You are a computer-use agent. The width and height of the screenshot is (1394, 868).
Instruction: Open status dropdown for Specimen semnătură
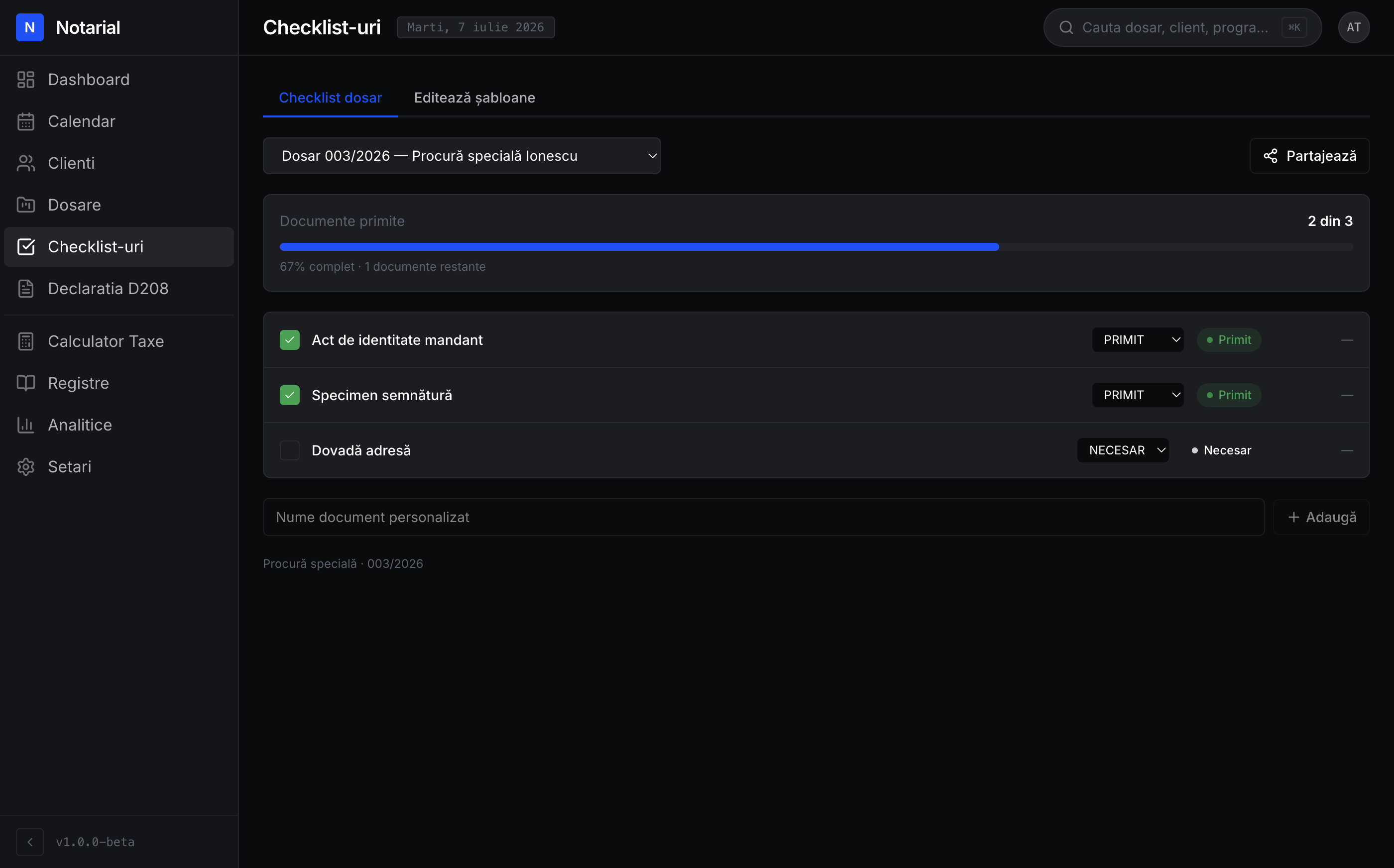[x=1138, y=395]
